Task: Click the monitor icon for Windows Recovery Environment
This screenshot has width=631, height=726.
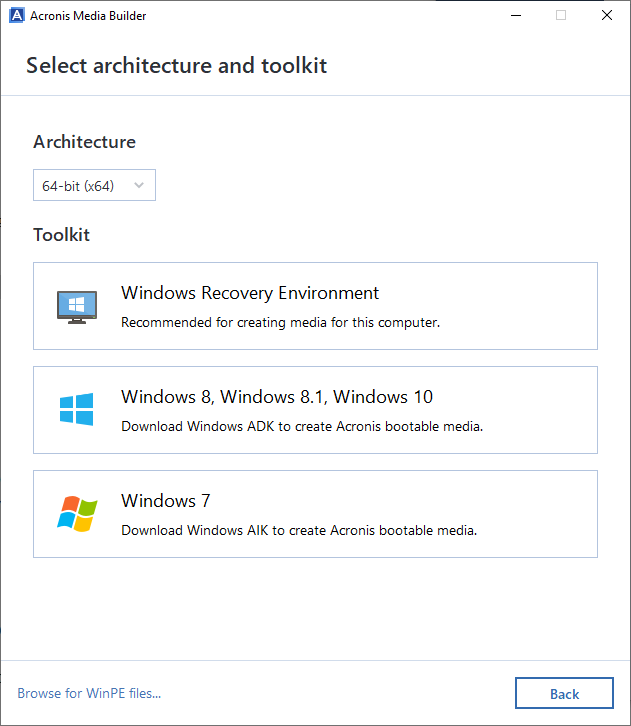Action: tap(76, 306)
